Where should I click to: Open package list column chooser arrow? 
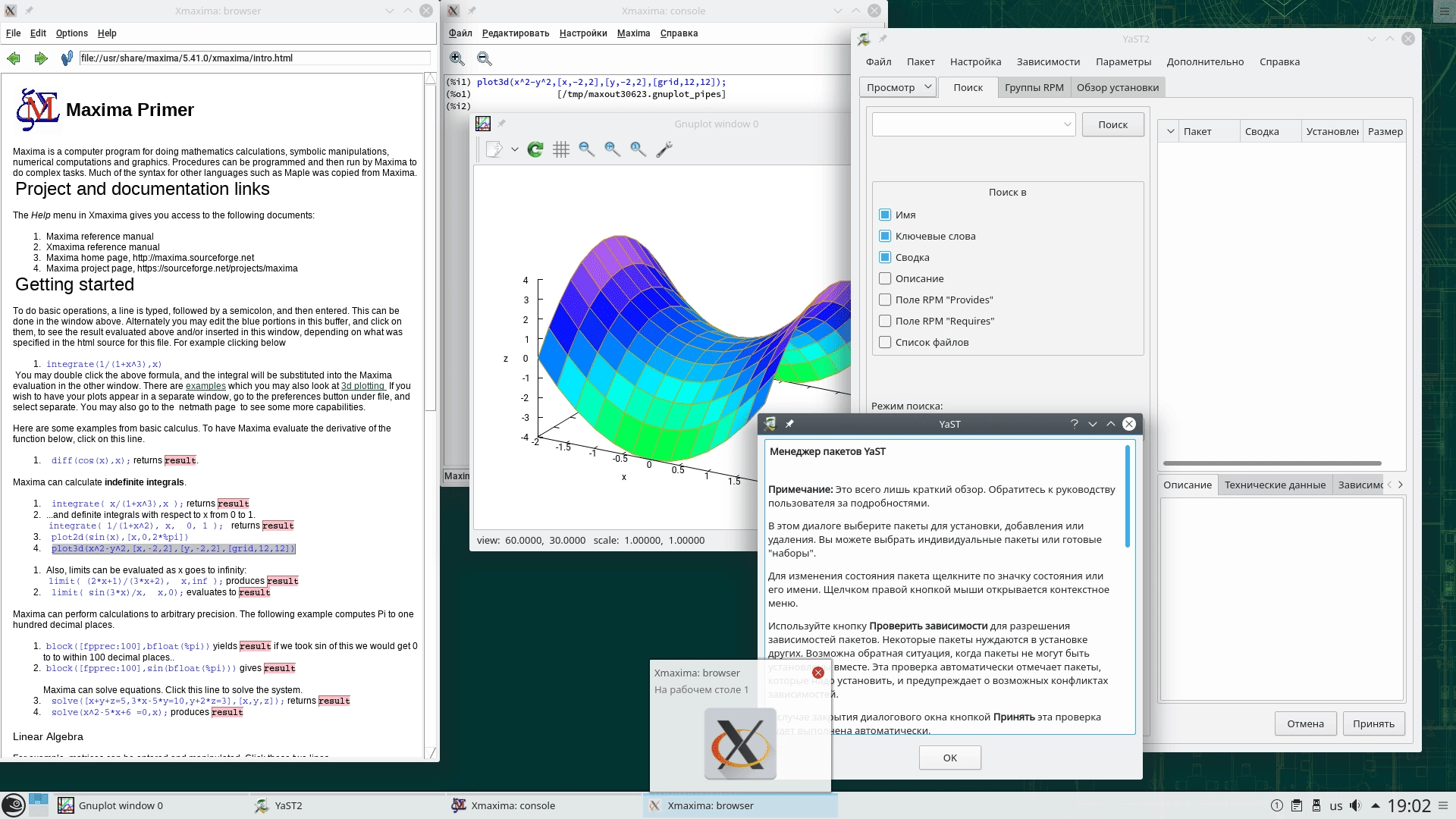pyautogui.click(x=1170, y=131)
